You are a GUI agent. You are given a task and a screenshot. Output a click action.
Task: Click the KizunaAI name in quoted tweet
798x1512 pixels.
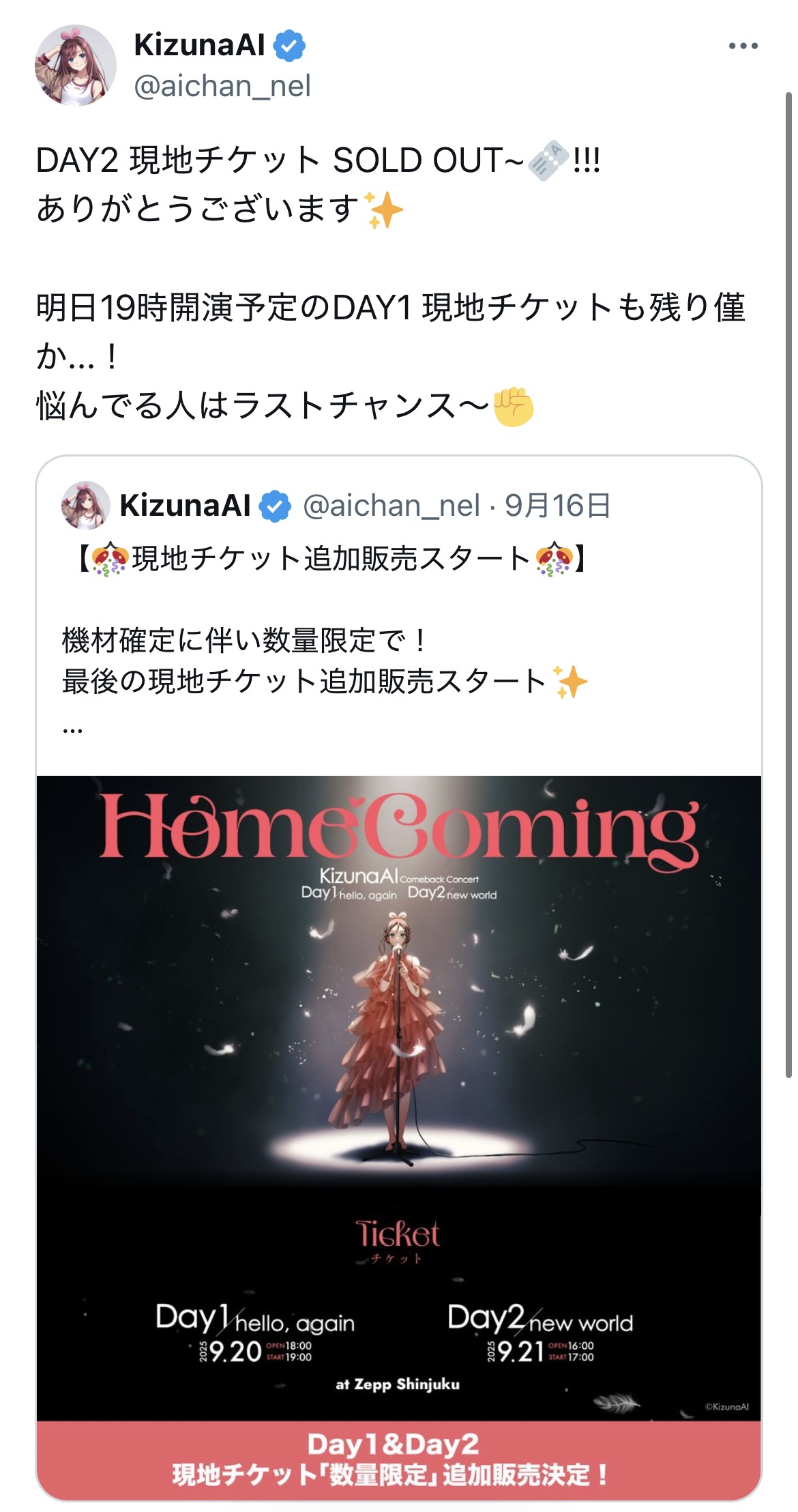pyautogui.click(x=186, y=506)
